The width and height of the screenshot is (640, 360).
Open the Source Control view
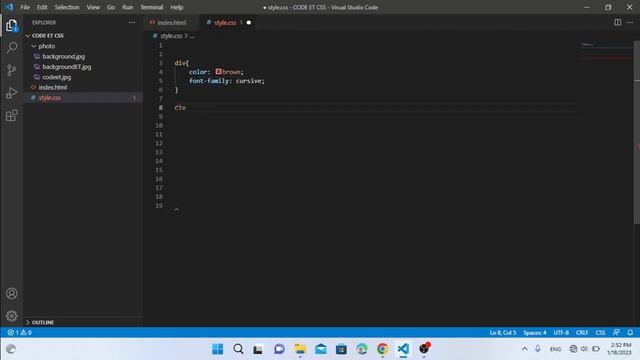click(x=11, y=70)
